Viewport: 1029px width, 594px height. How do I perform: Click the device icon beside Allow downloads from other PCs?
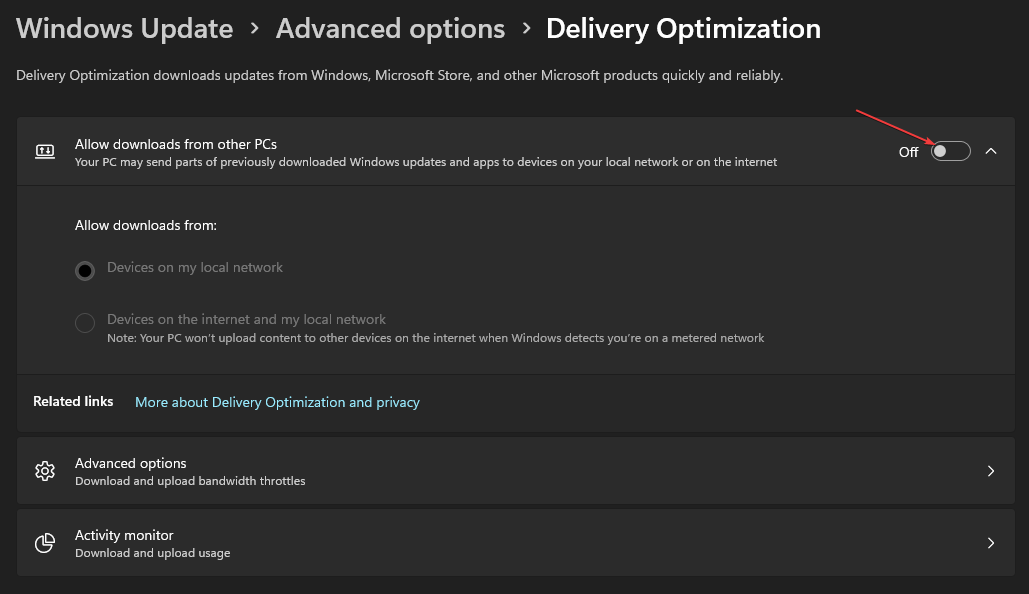(45, 150)
